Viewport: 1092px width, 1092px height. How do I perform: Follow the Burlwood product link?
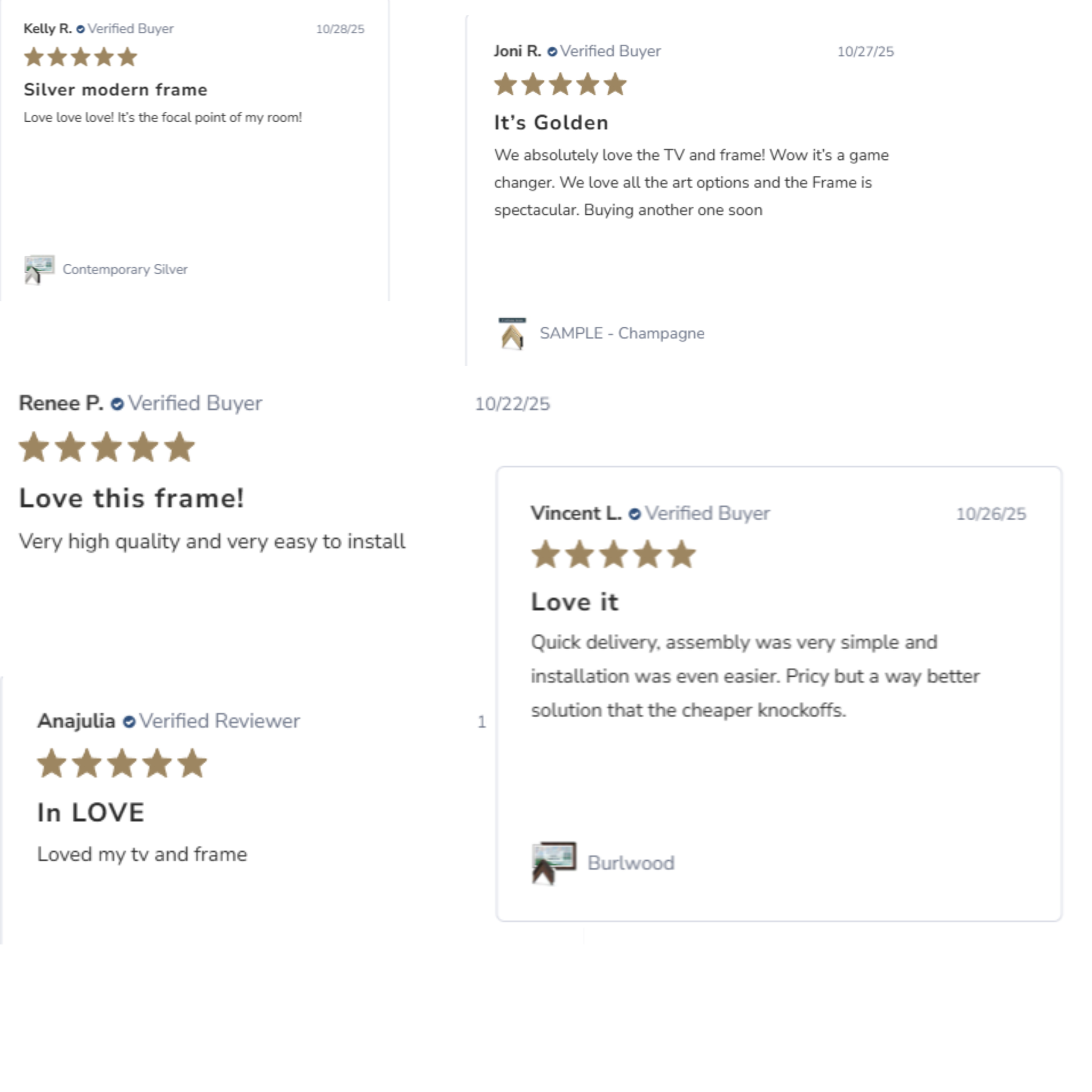point(631,863)
